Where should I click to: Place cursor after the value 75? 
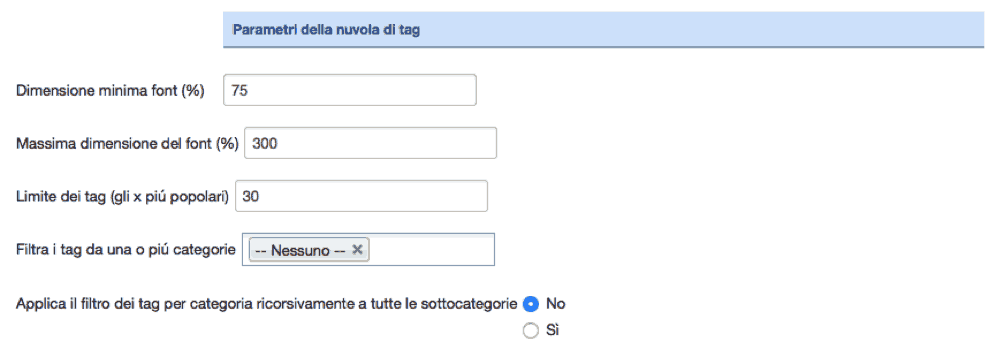coord(249,91)
